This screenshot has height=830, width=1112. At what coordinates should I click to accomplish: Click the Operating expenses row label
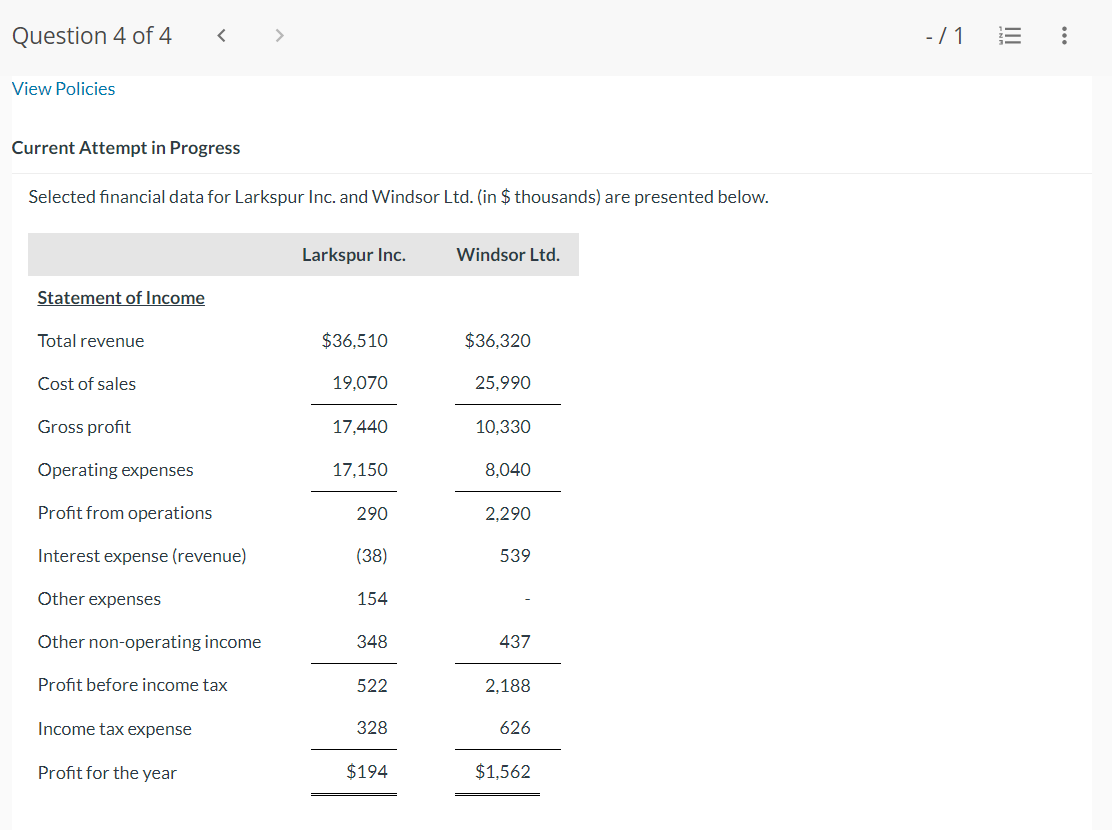click(x=115, y=469)
